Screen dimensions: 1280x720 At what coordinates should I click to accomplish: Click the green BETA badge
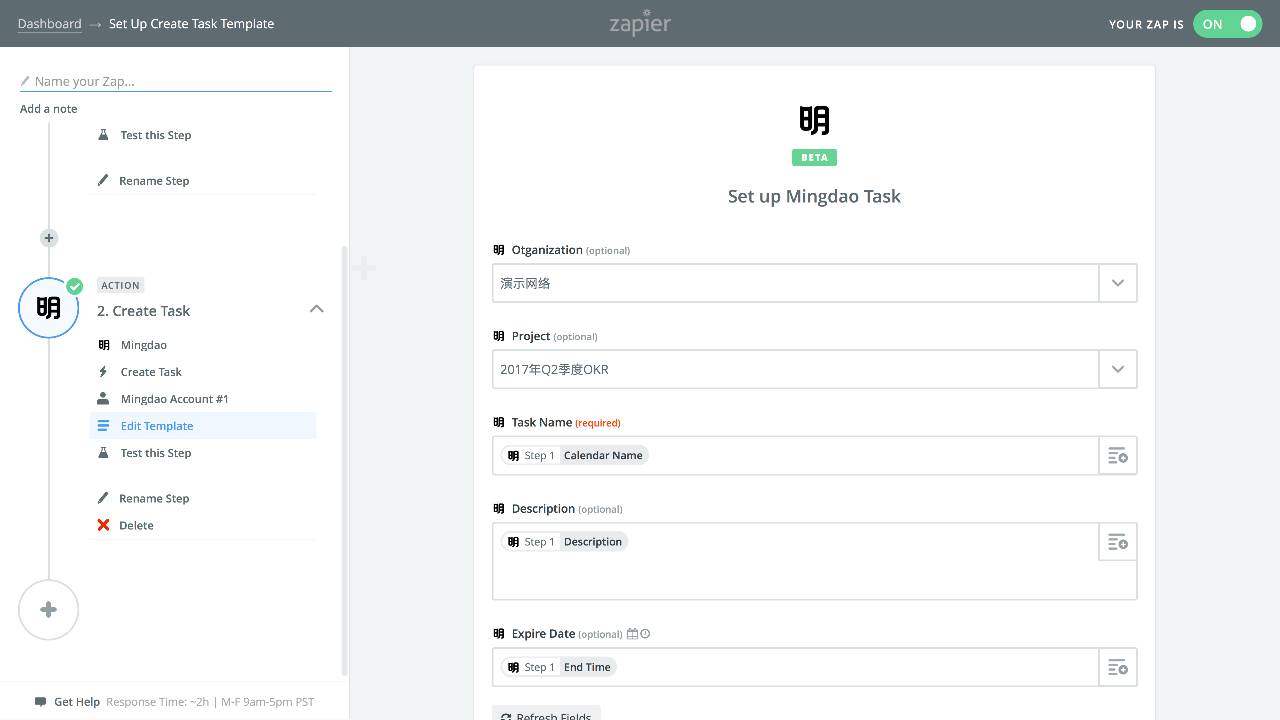coord(814,158)
